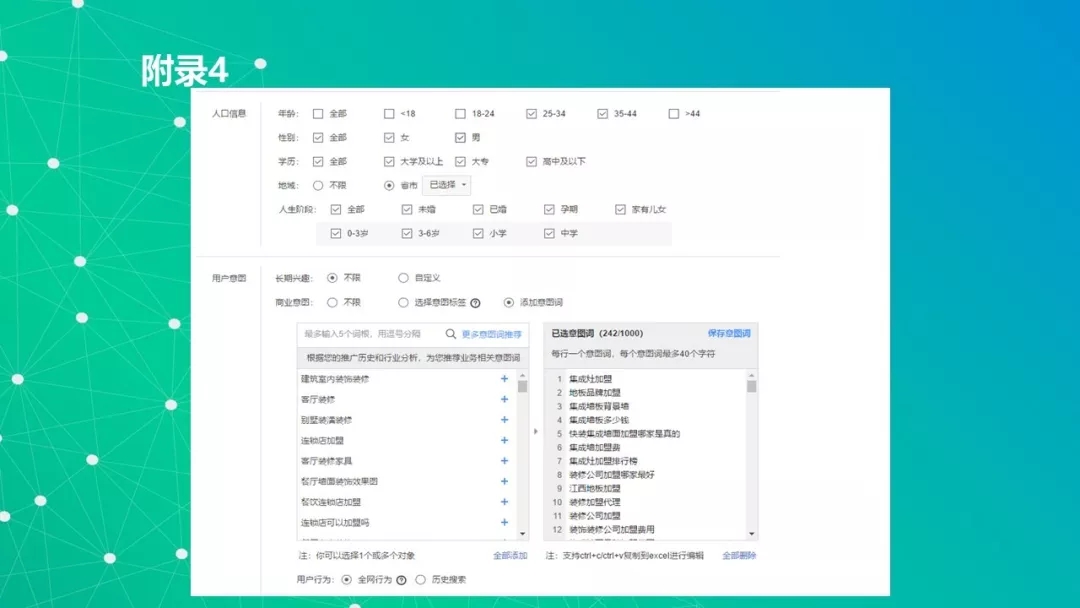Click 更多意图词推荐 link
This screenshot has height=608, width=1080.
[x=491, y=334]
